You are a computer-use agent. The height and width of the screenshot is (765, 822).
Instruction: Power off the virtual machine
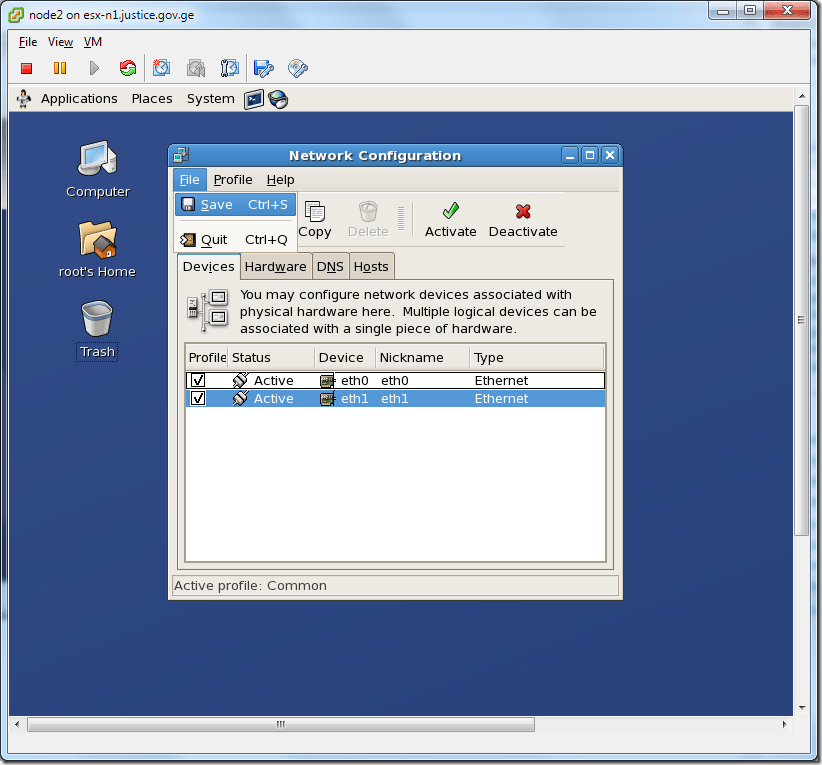coord(26,67)
